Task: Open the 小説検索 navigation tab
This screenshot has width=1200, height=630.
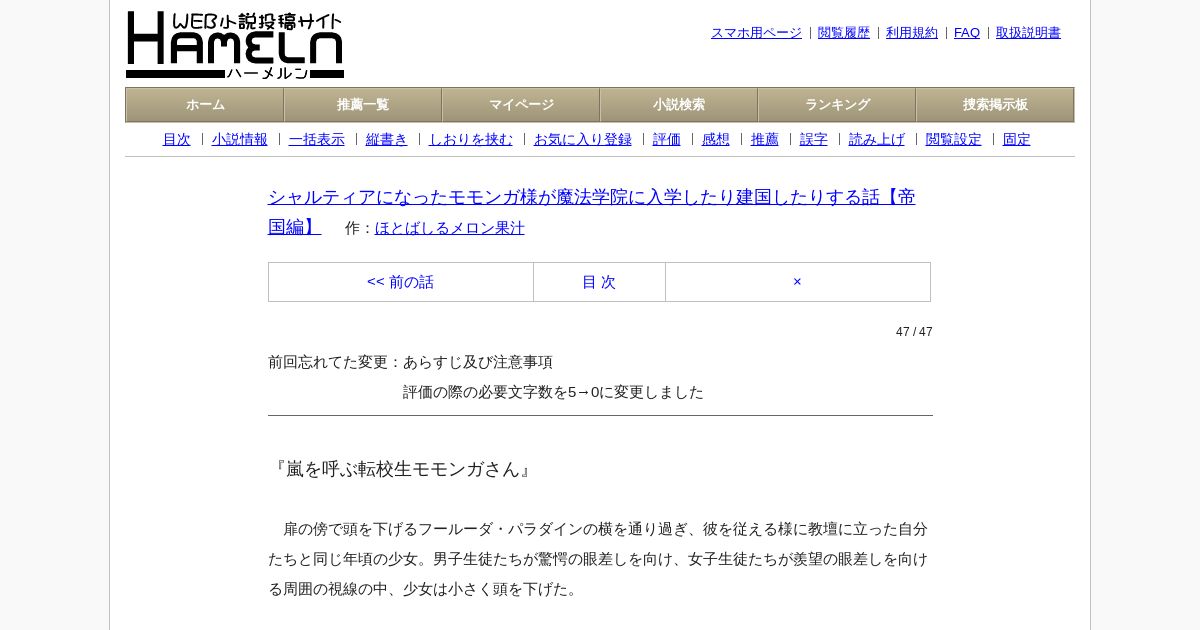Action: coord(679,105)
